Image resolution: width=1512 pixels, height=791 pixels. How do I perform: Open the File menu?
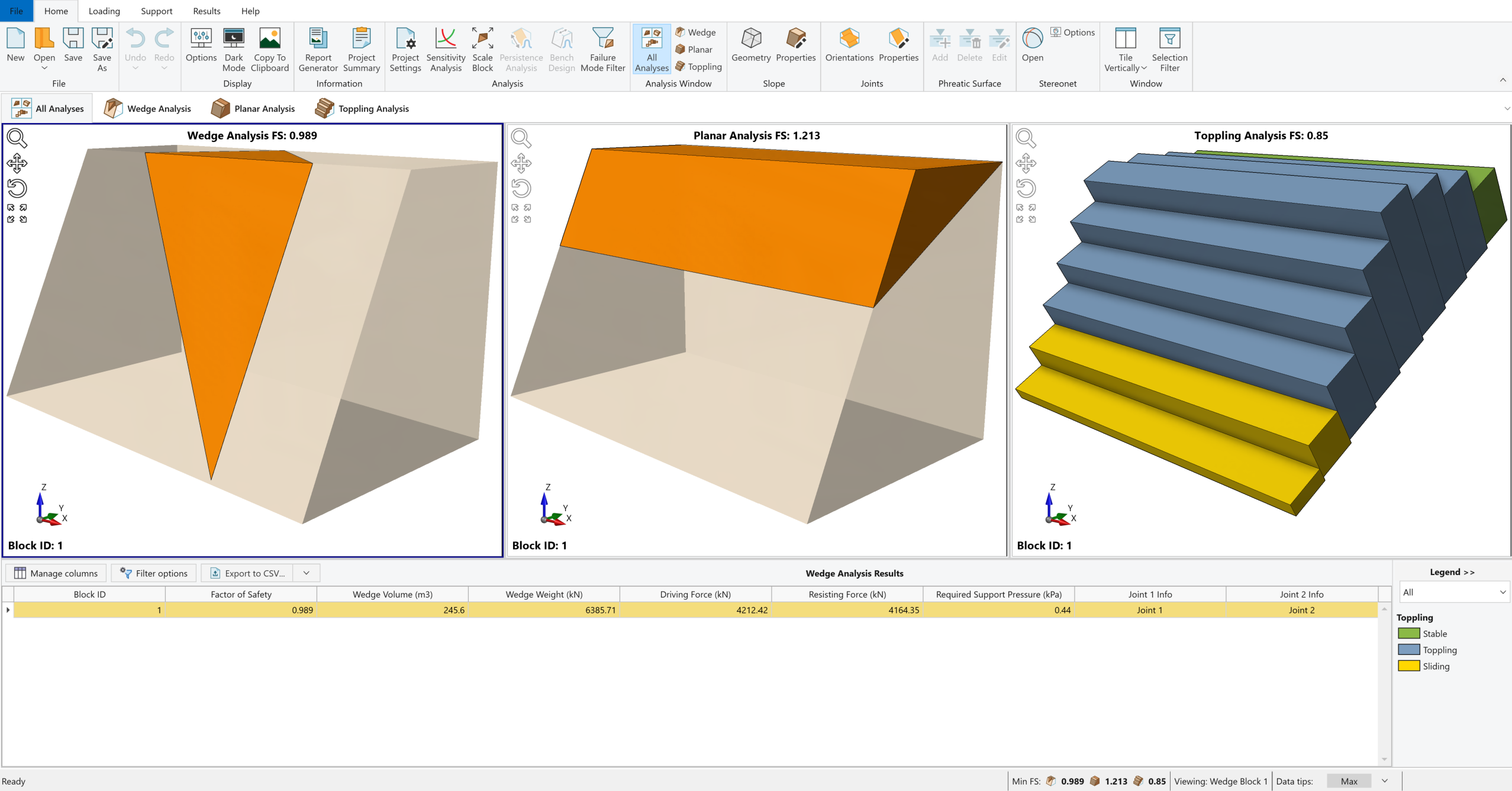coord(17,11)
